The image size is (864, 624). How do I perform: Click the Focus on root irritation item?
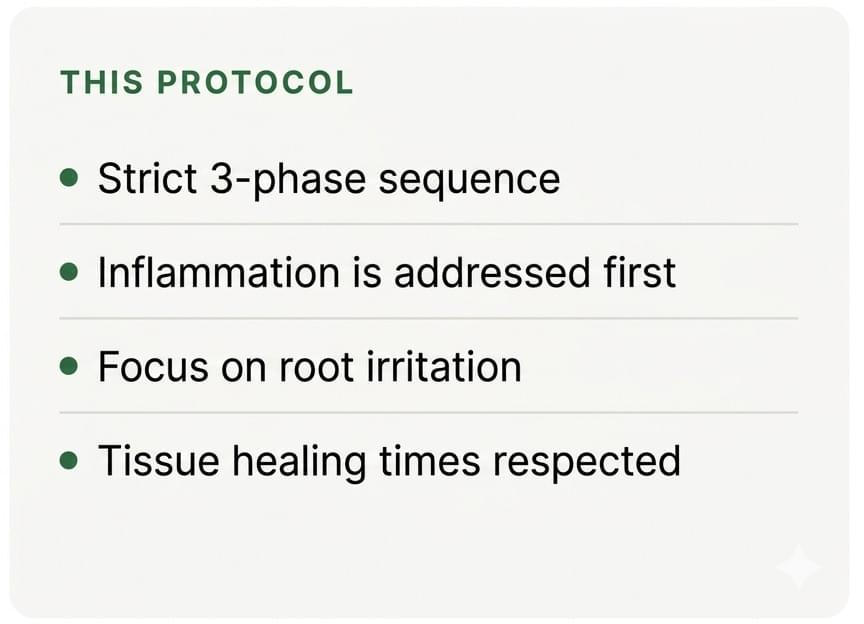(x=309, y=367)
